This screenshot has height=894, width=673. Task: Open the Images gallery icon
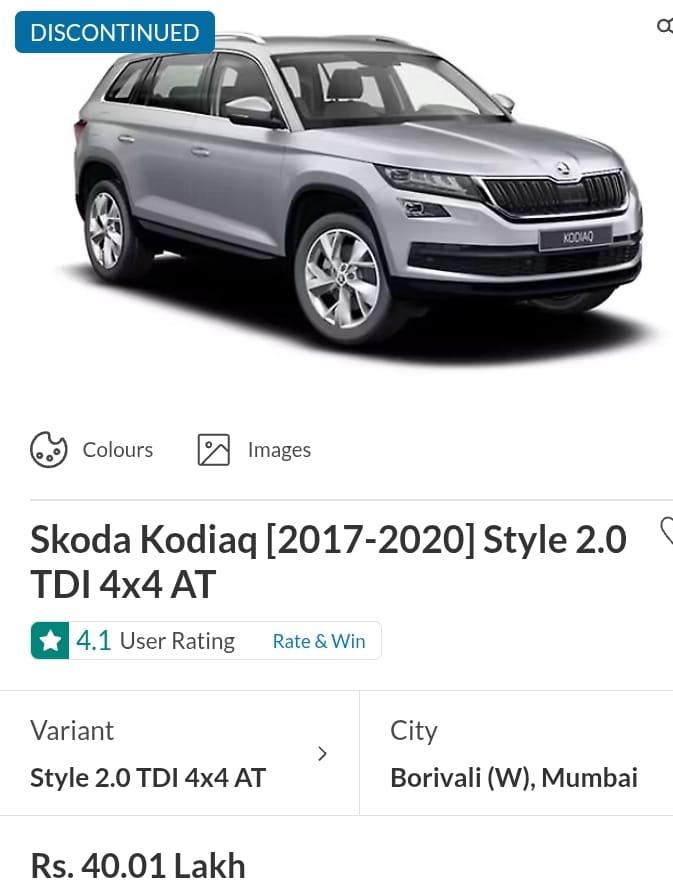(214, 450)
